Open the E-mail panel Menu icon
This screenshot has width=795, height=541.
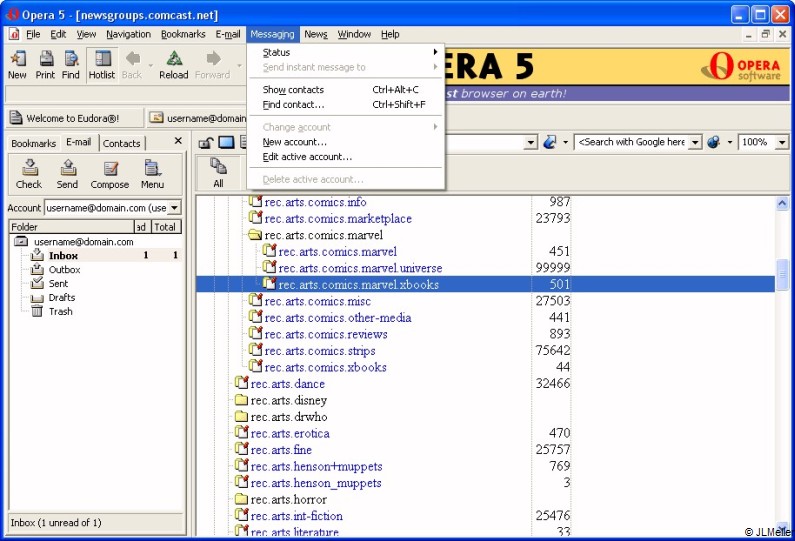152,174
